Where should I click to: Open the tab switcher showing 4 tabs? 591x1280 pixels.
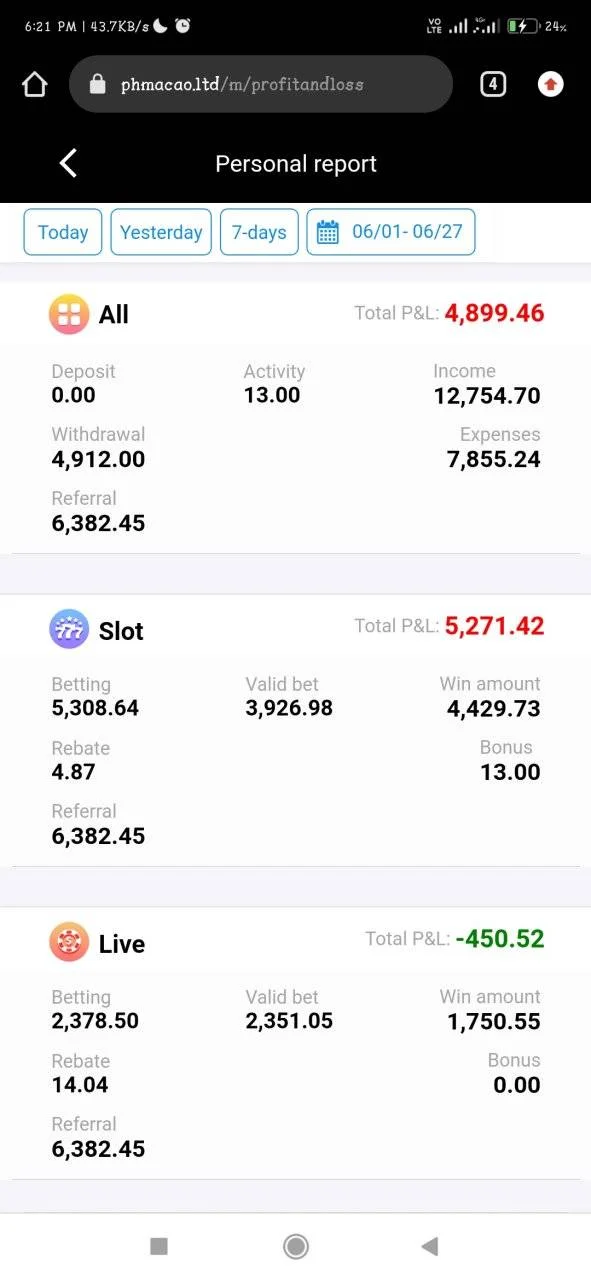[492, 84]
